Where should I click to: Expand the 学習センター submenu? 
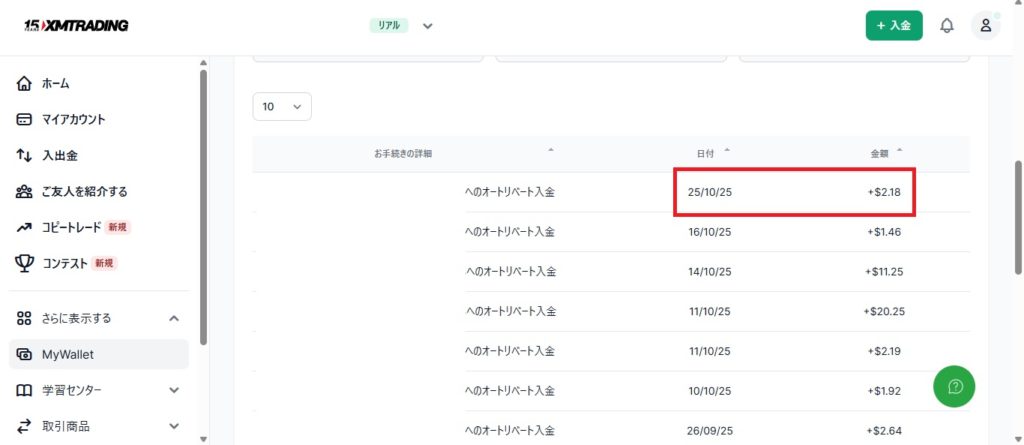pos(174,390)
